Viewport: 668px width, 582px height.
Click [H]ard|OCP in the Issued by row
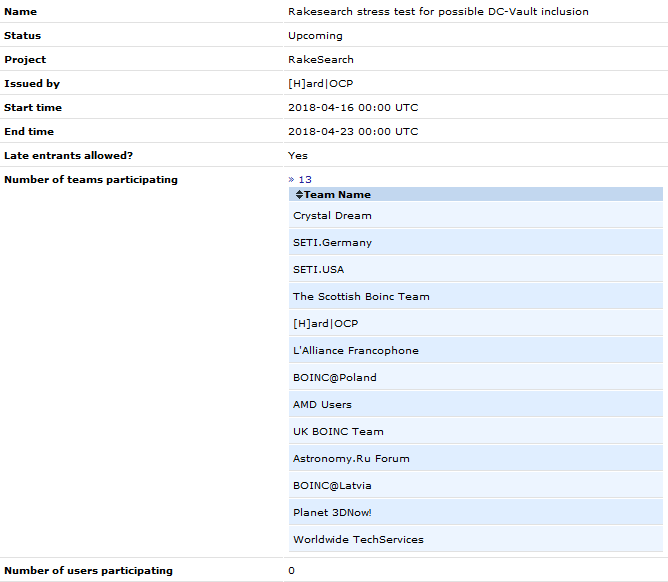point(320,84)
